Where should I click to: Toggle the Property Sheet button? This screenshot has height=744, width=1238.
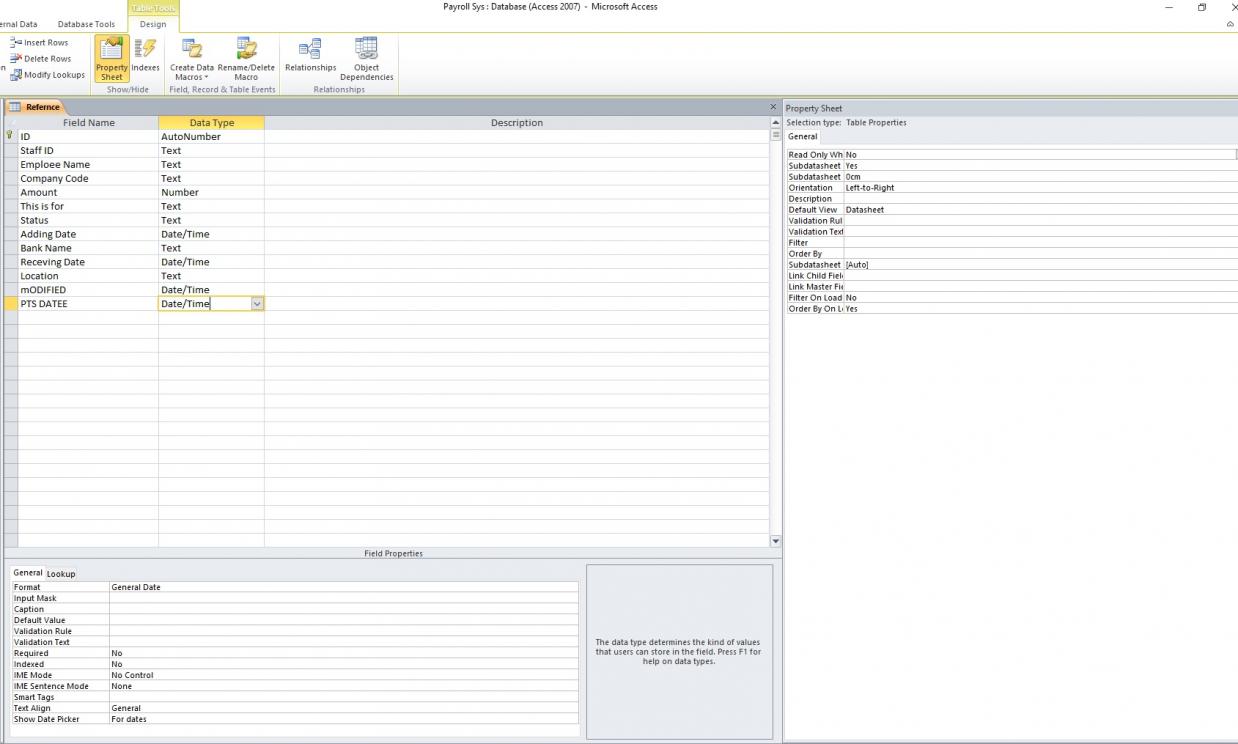pos(112,59)
